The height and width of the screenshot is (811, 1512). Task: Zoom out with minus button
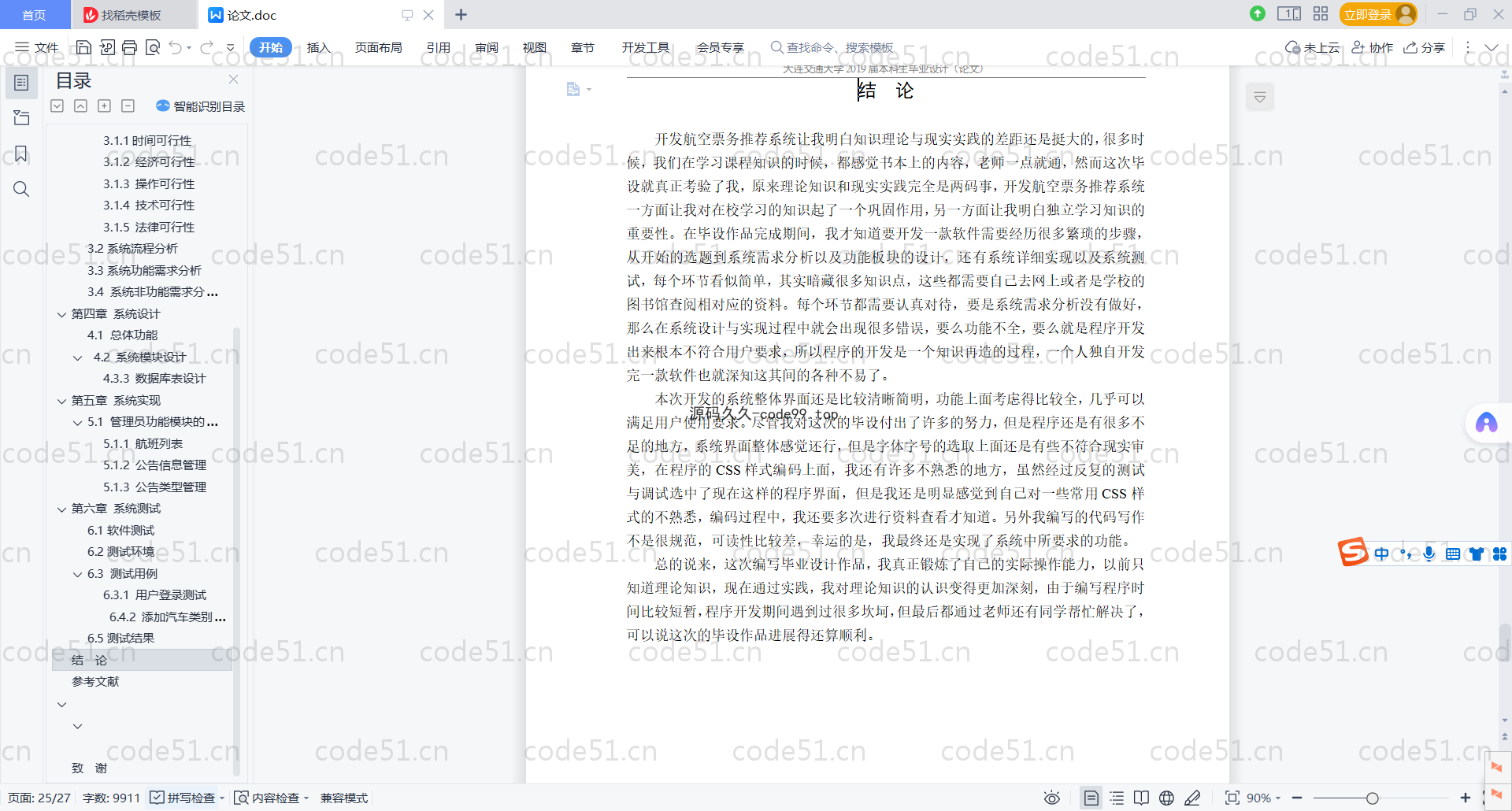click(x=1297, y=798)
